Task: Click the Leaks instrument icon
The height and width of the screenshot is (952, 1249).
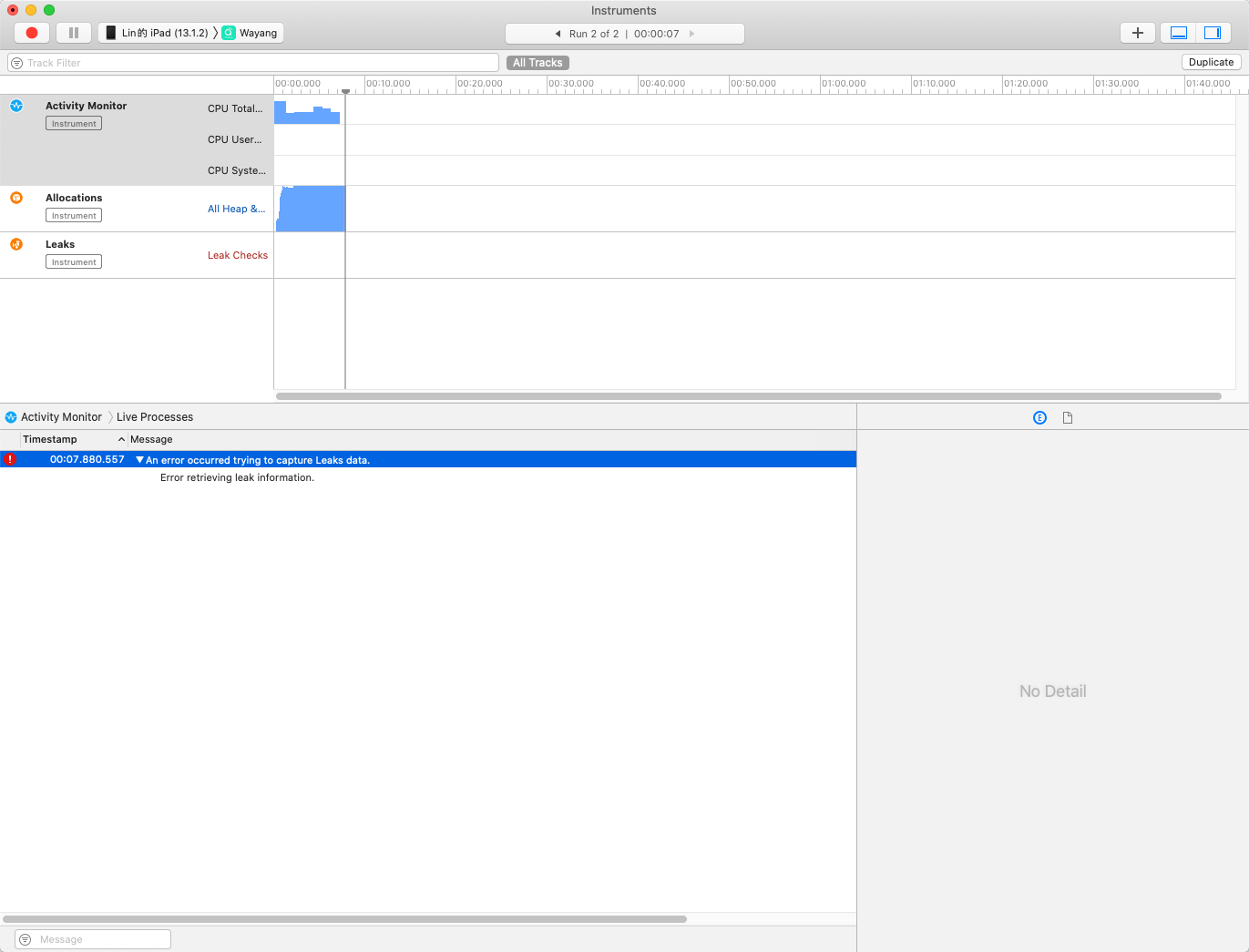Action: (16, 244)
